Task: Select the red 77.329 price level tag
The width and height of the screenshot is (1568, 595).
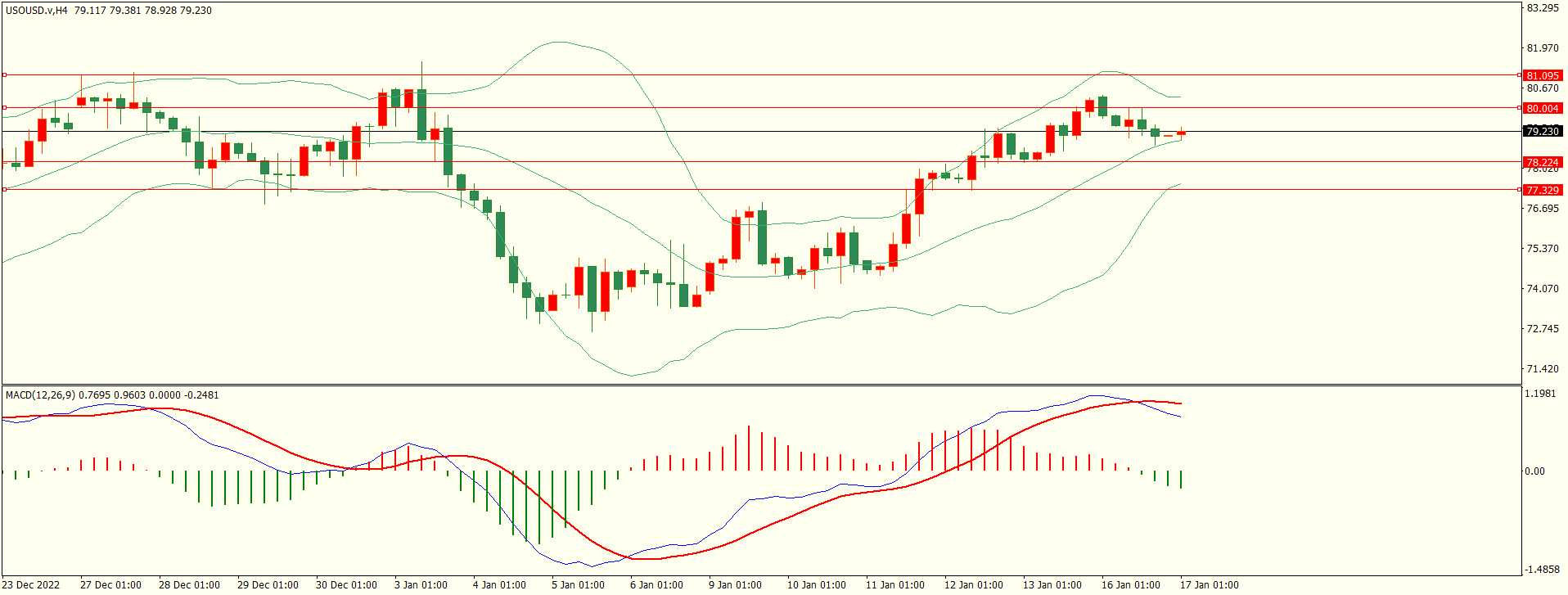Action: (x=1542, y=191)
